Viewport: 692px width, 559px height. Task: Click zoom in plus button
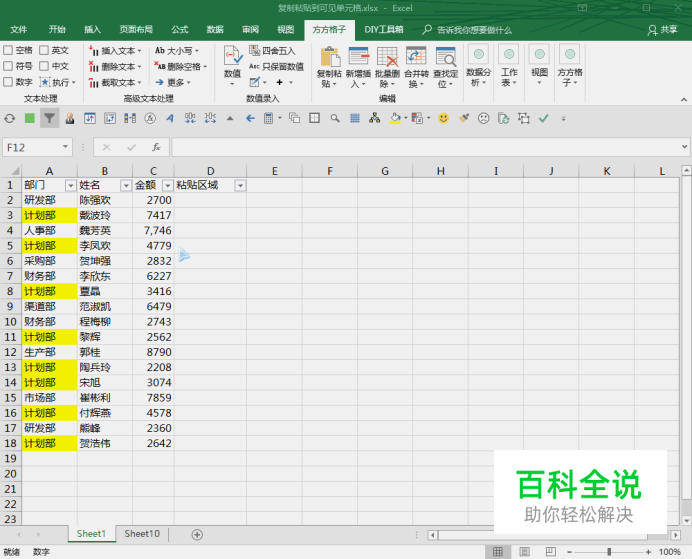[648, 551]
